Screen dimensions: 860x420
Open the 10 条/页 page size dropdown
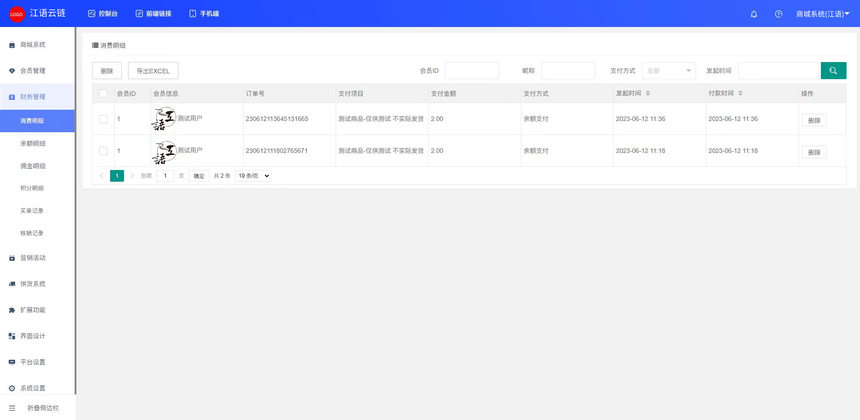pos(253,176)
